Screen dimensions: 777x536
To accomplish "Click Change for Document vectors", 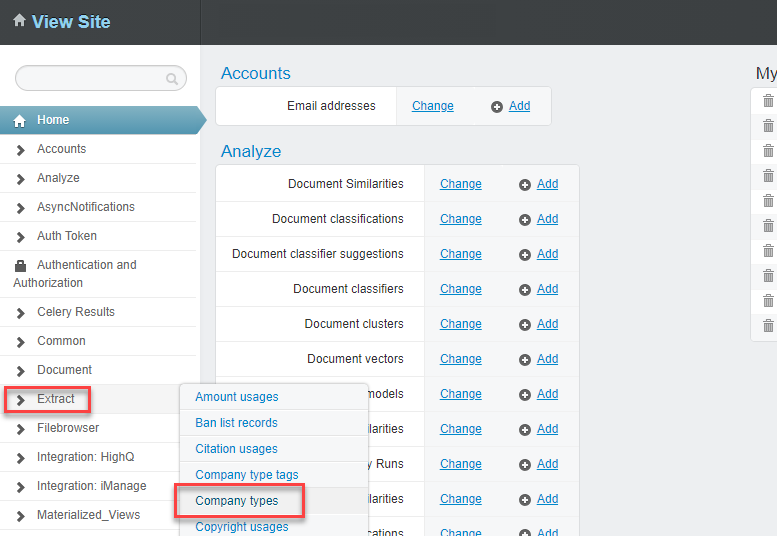I will tap(460, 359).
